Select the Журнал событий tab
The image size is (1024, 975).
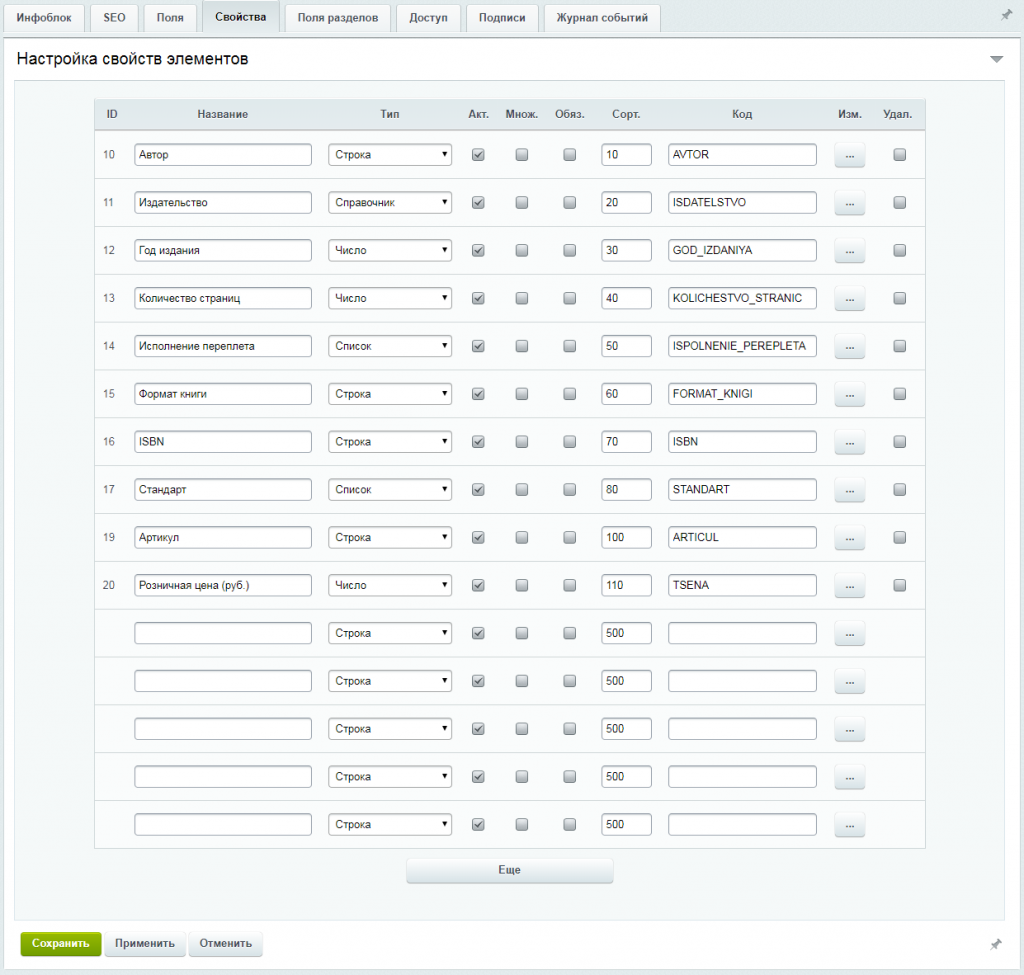click(x=602, y=18)
